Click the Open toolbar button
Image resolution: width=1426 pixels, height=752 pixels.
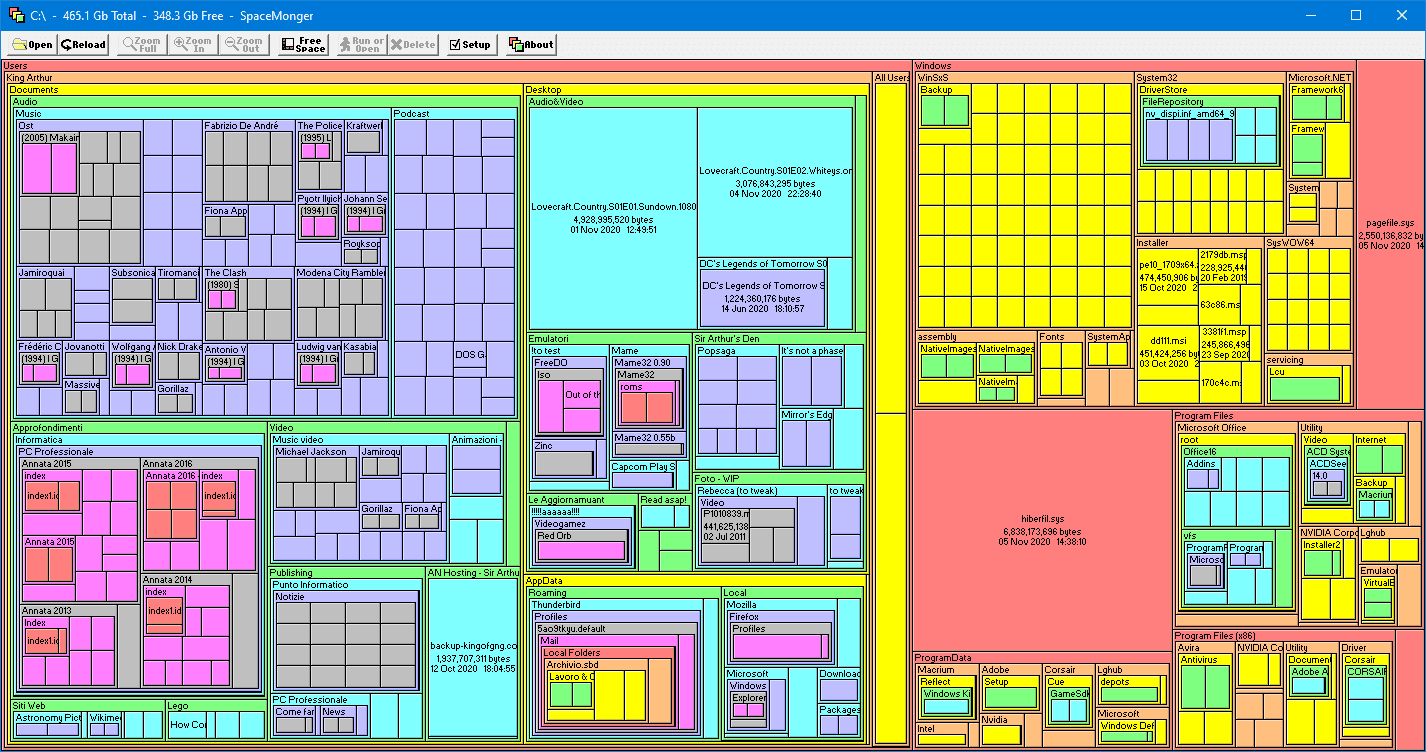pyautogui.click(x=32, y=44)
